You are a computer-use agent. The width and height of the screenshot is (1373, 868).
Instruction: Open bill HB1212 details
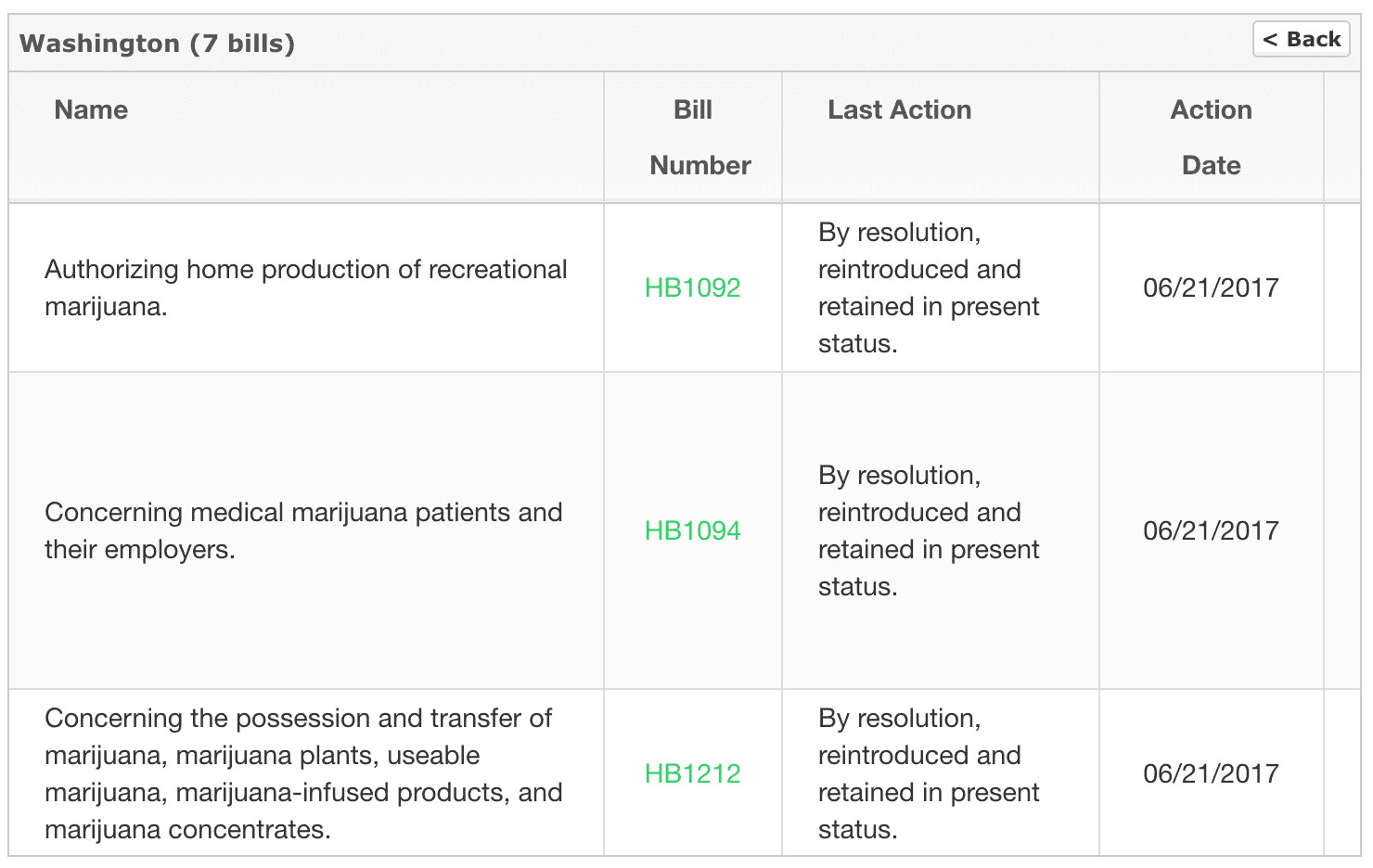click(x=692, y=772)
